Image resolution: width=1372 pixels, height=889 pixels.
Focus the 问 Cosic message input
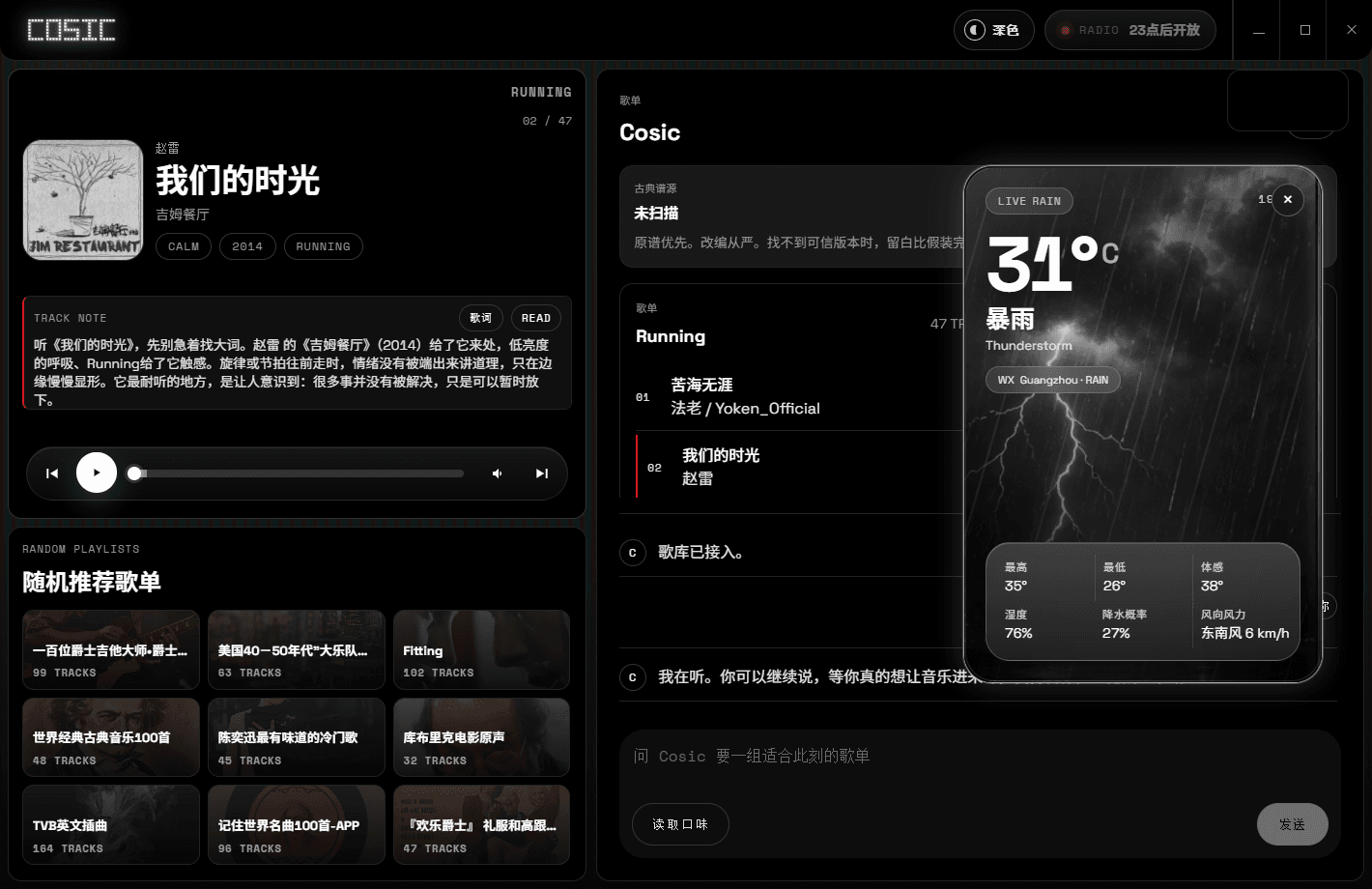point(979,757)
